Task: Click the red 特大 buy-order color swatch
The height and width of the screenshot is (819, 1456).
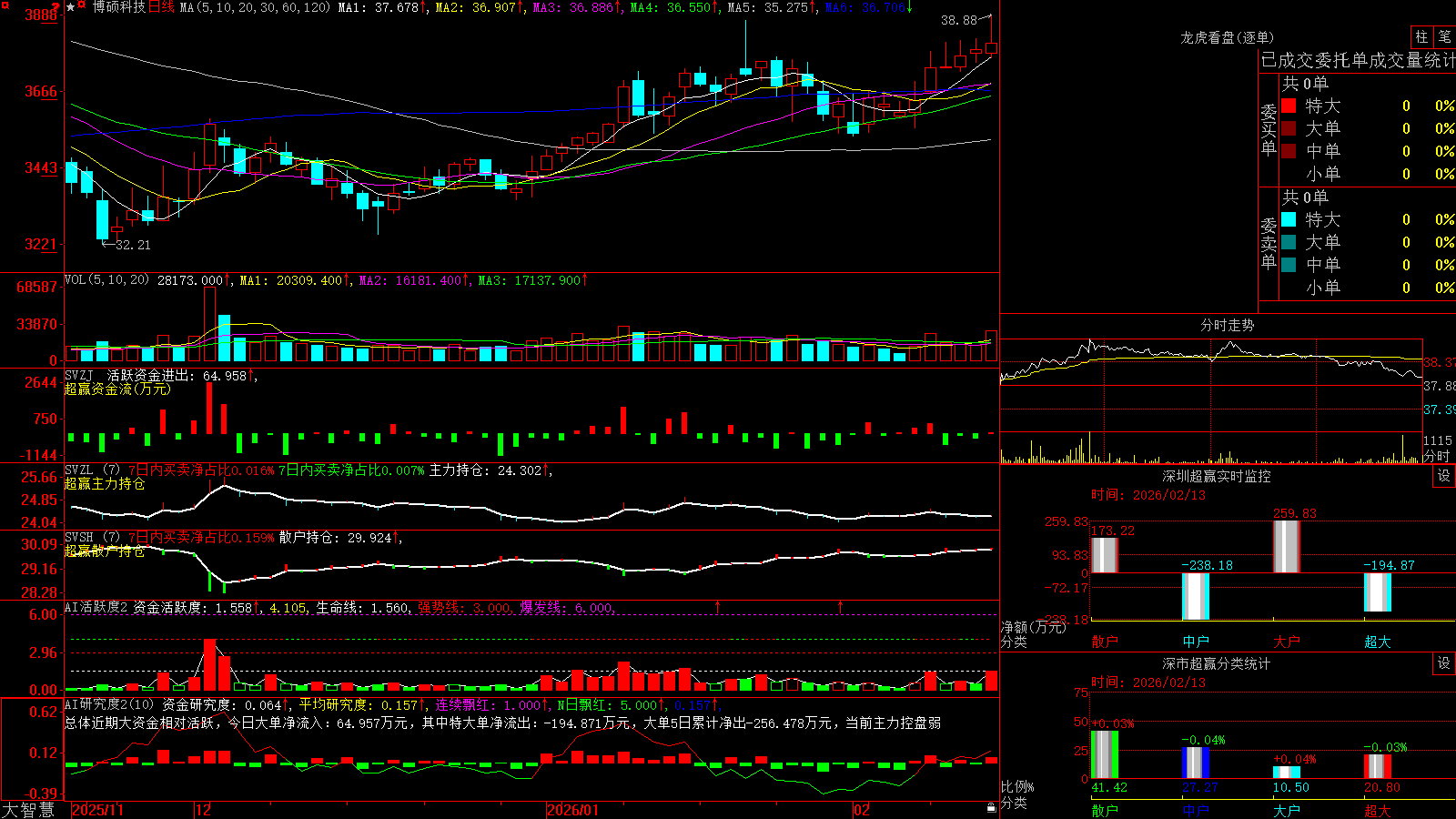Action: point(1289,106)
